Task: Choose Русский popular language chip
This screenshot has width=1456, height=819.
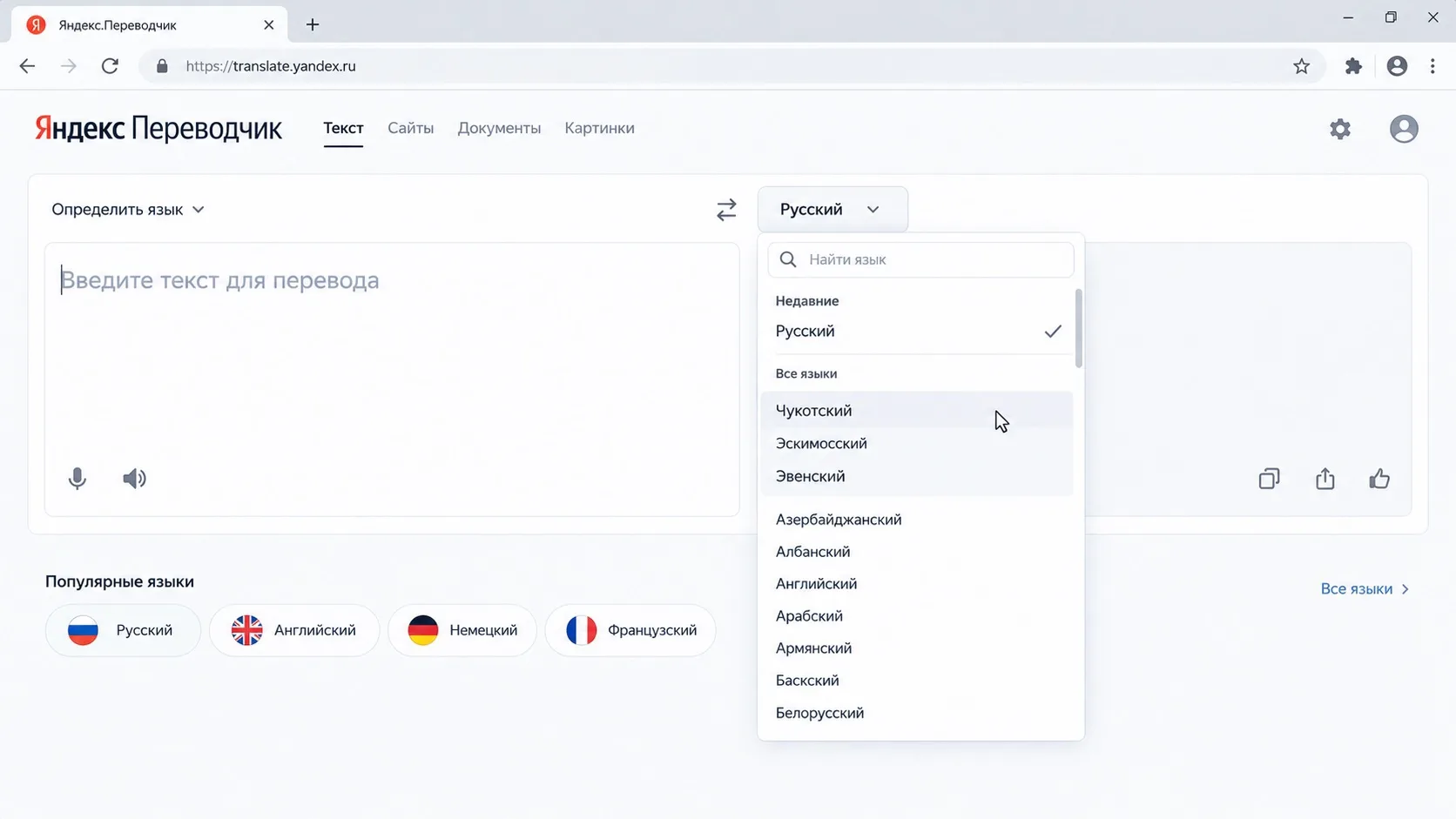Action: click(x=123, y=630)
